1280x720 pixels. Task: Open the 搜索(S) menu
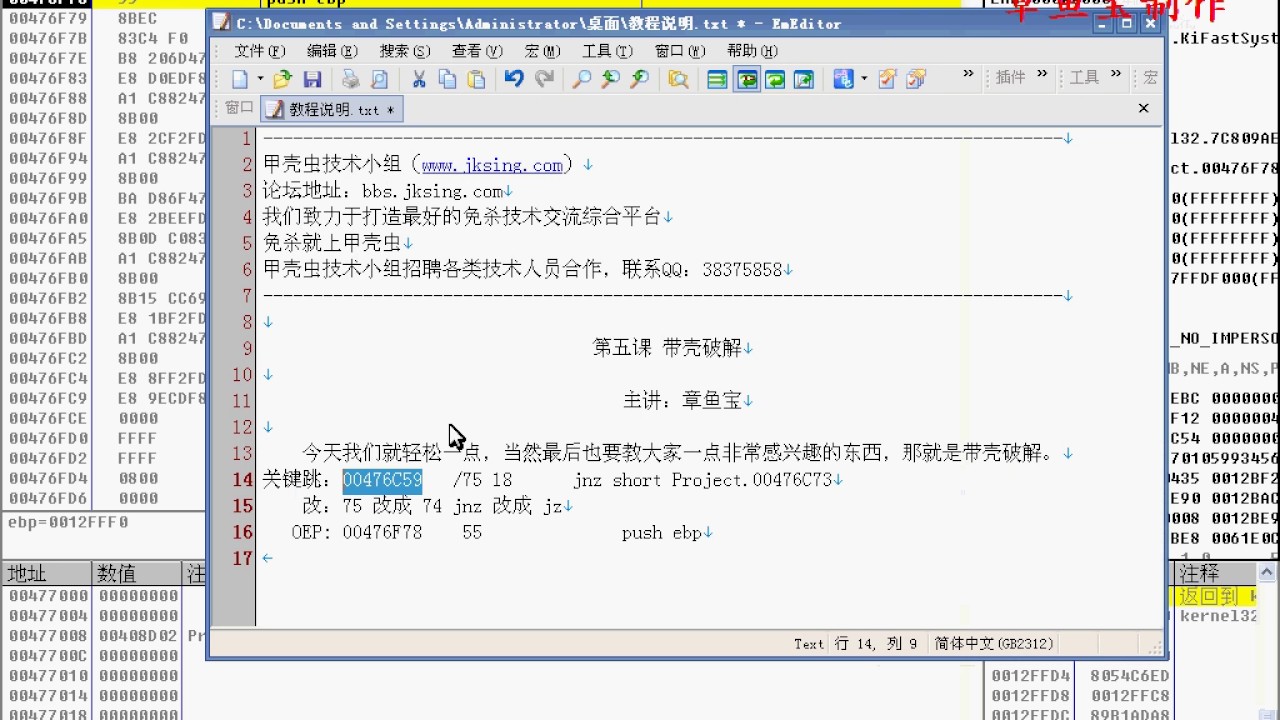coord(405,51)
